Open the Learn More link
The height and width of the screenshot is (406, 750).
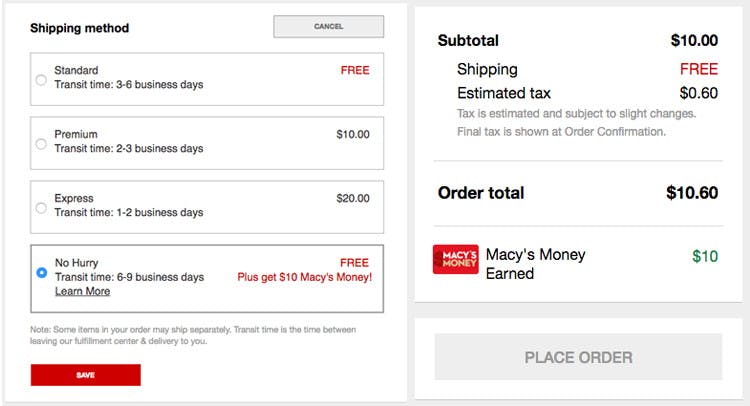(82, 291)
